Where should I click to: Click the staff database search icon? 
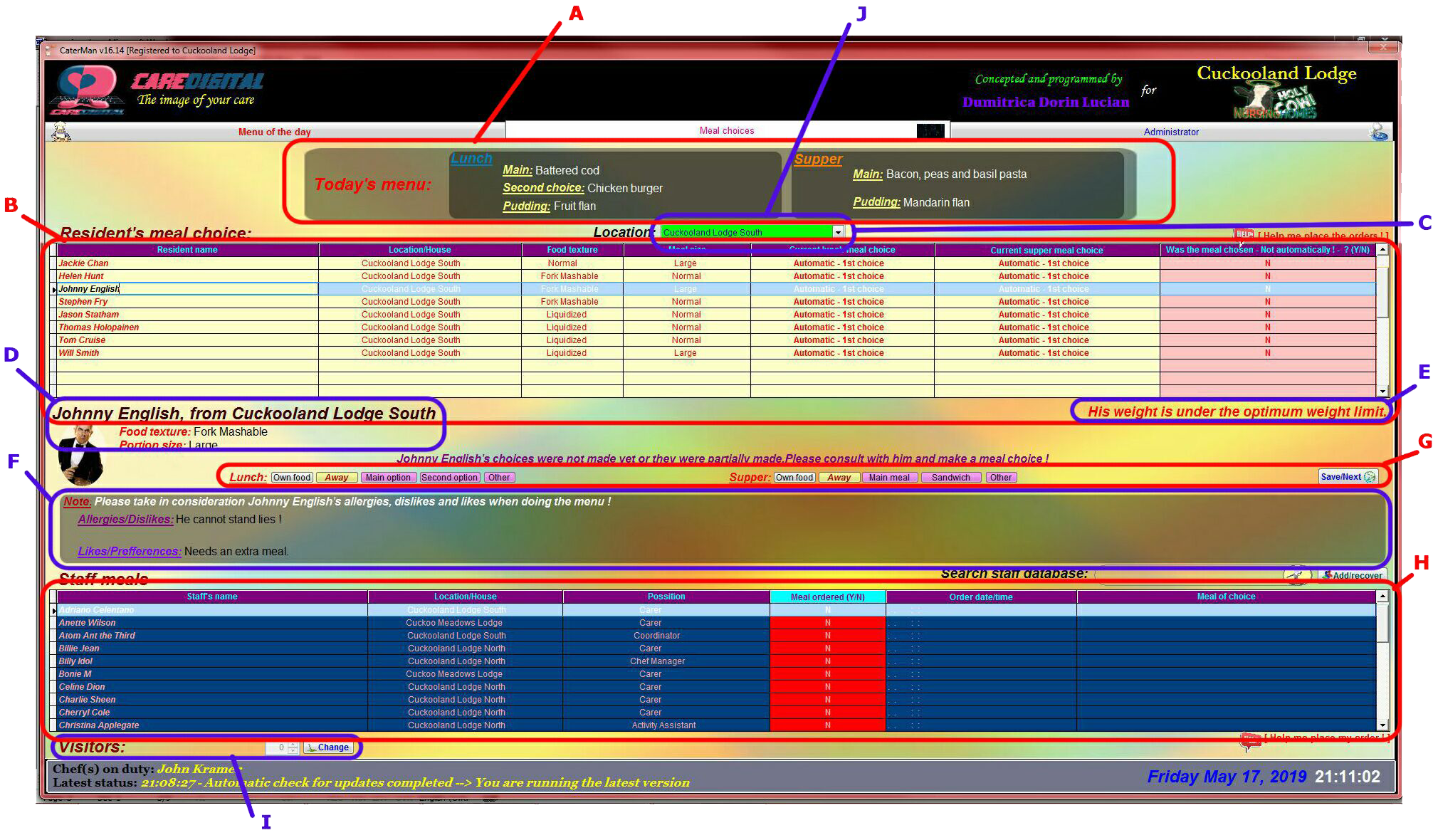(x=1297, y=574)
